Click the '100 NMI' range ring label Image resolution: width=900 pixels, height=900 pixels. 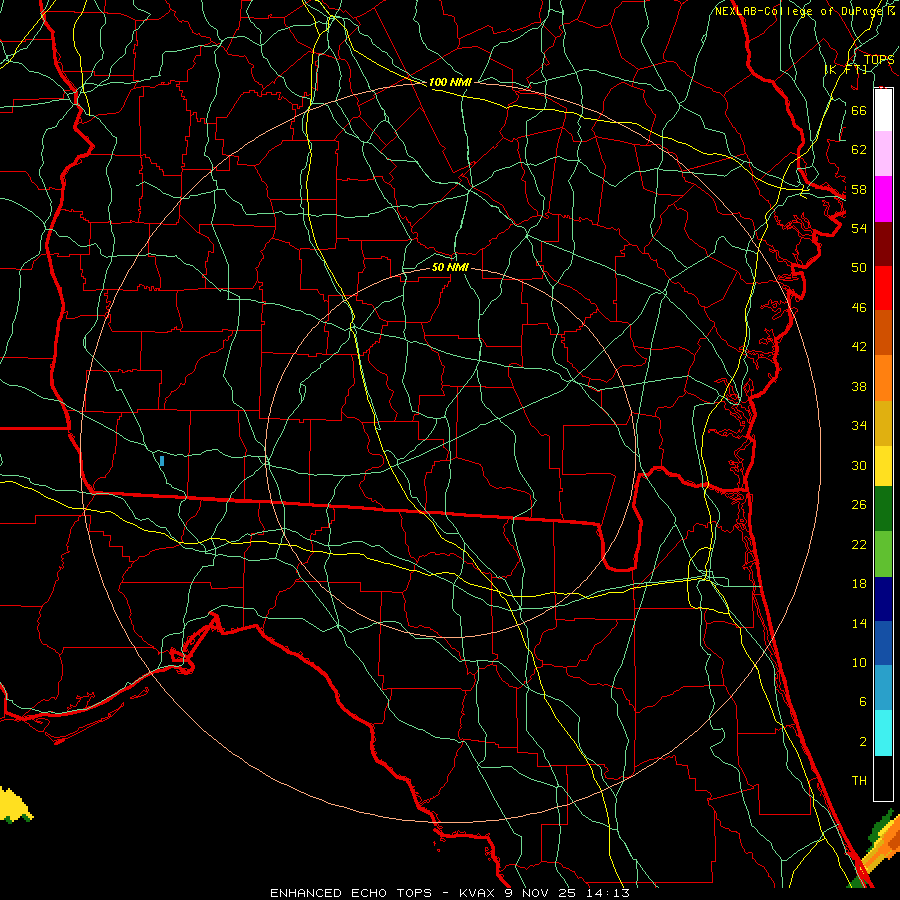pyautogui.click(x=450, y=83)
